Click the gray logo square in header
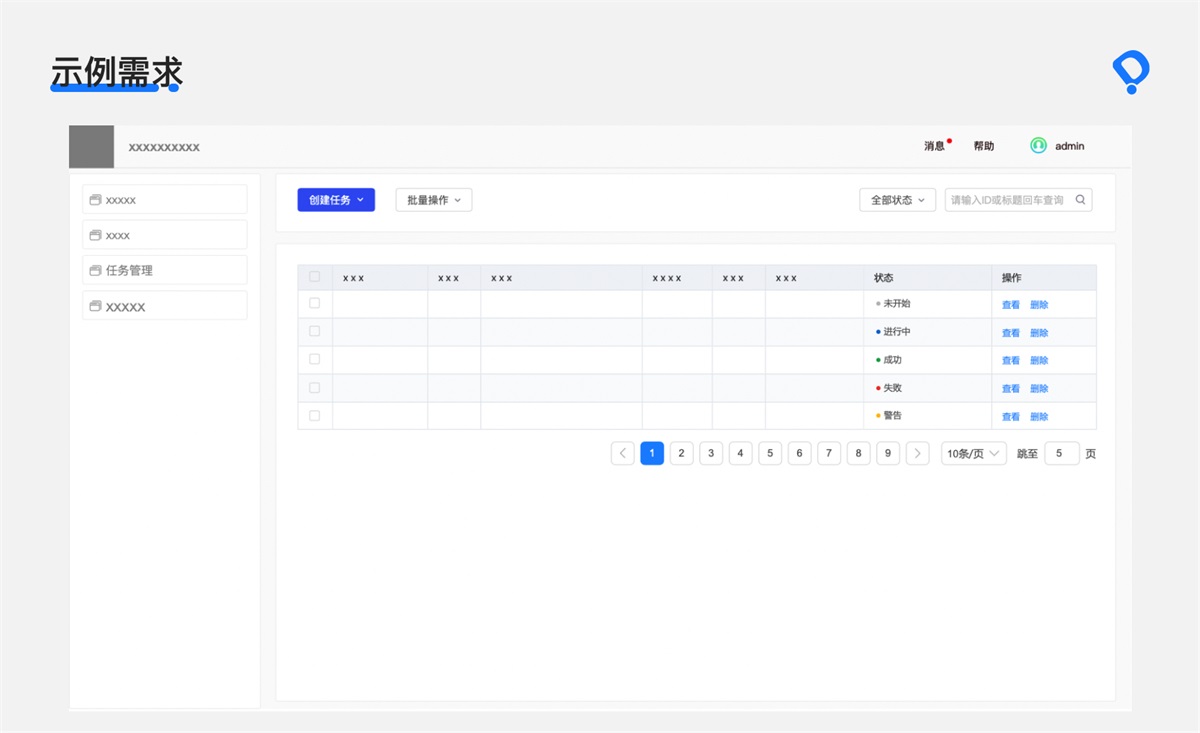 coord(91,147)
